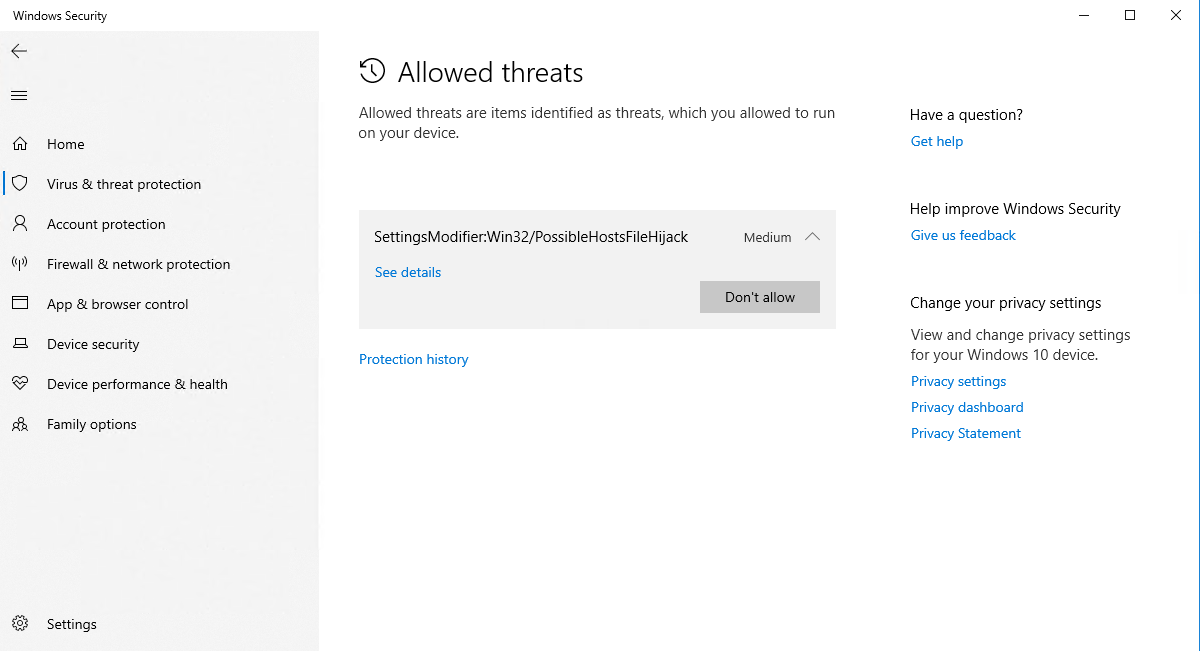Click the Virus & threat protection shield icon
The height and width of the screenshot is (651, 1200).
pyautogui.click(x=20, y=184)
